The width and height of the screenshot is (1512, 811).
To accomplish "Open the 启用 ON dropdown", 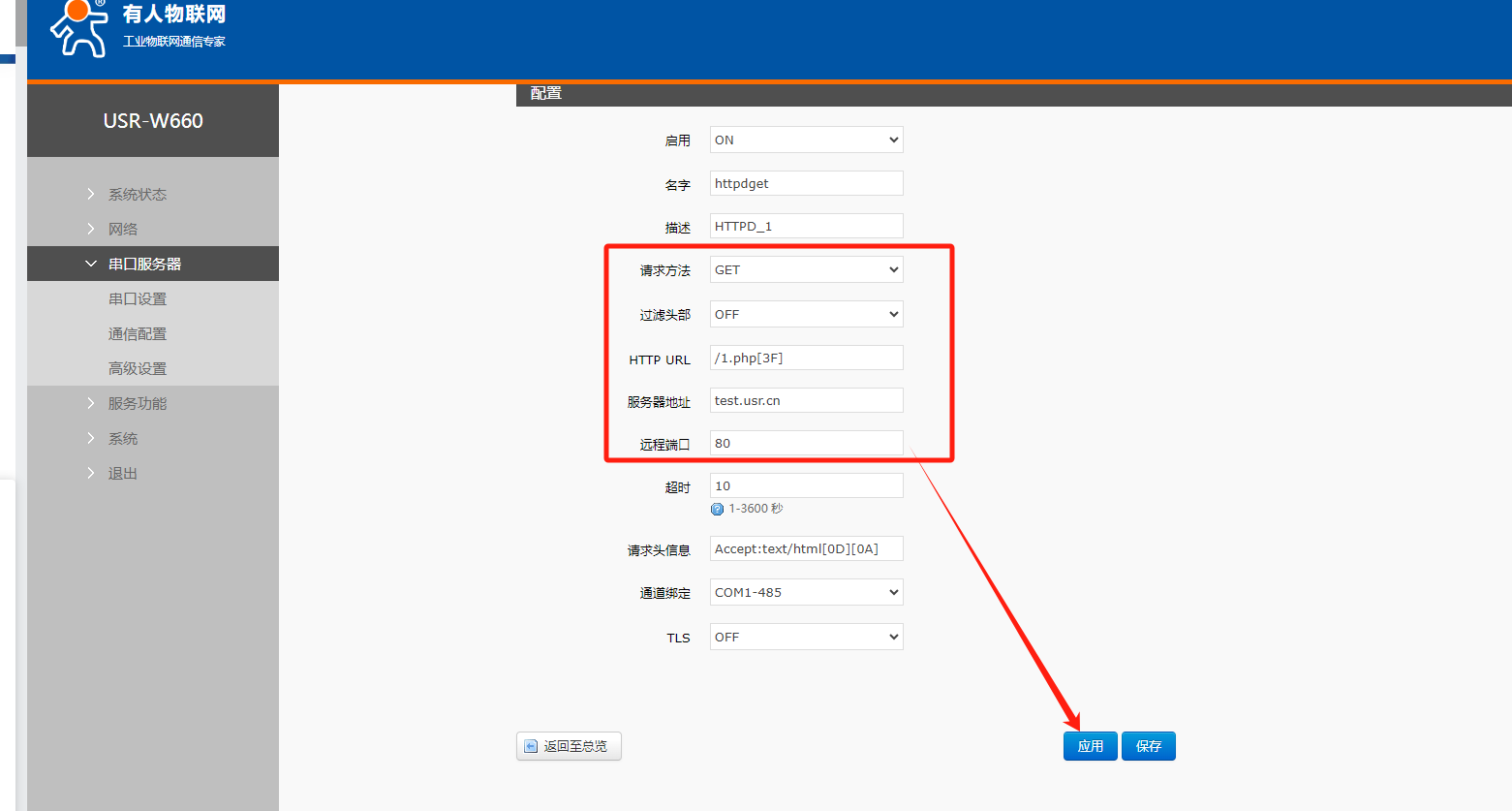I will point(806,140).
